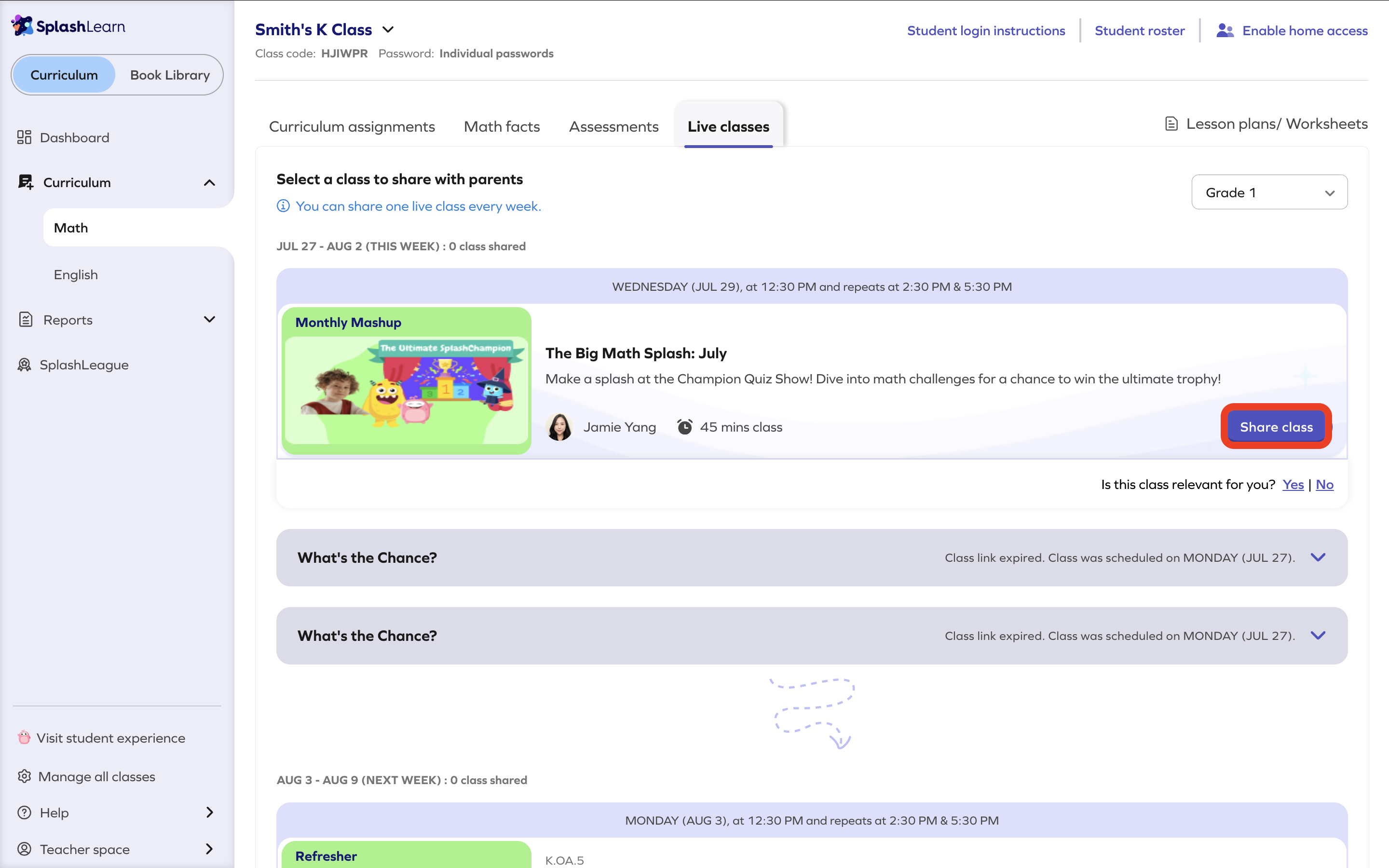Select the Live classes tab
The image size is (1389, 868).
coord(728,126)
